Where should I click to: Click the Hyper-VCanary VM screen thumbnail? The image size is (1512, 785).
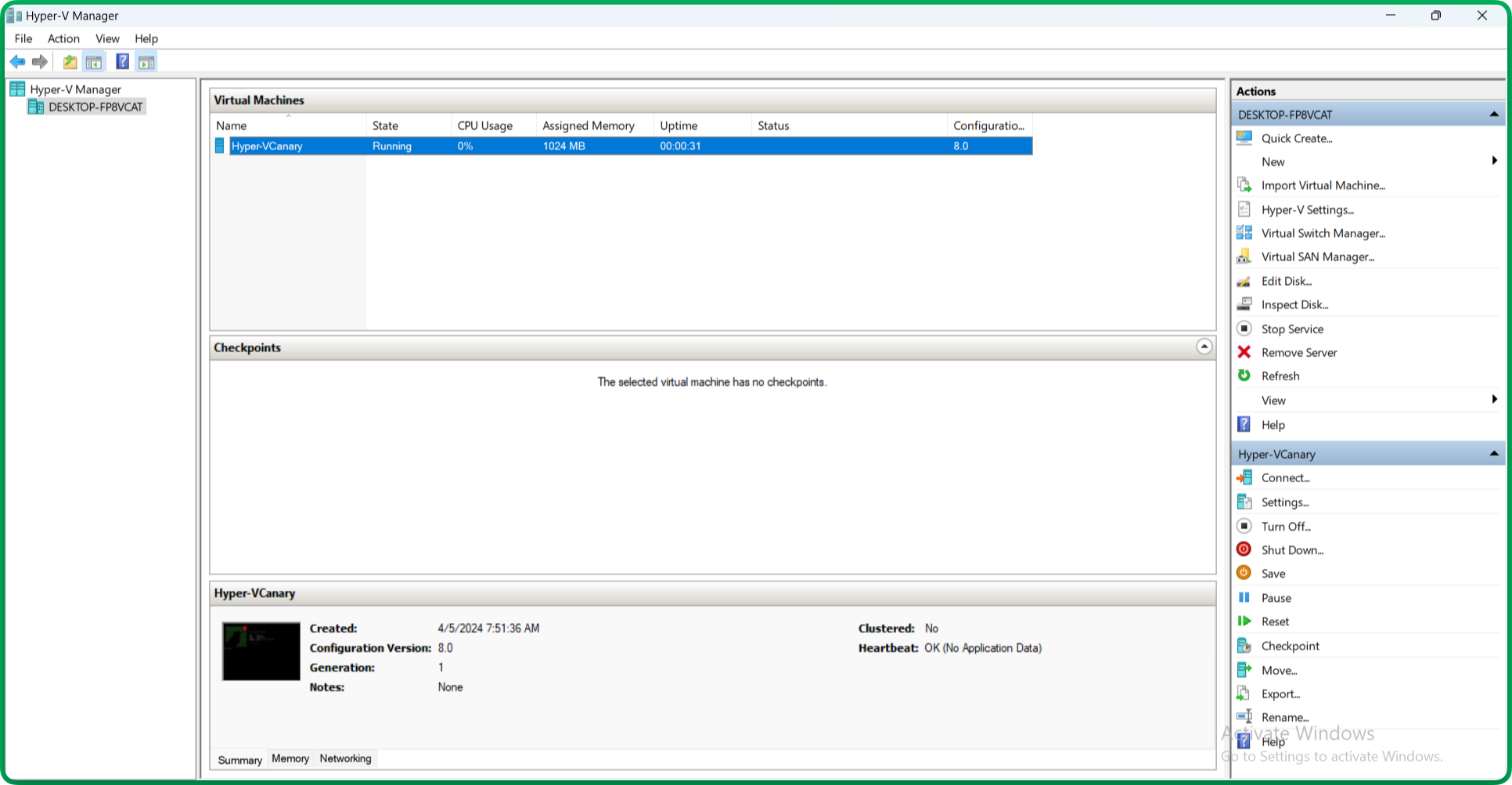point(261,651)
